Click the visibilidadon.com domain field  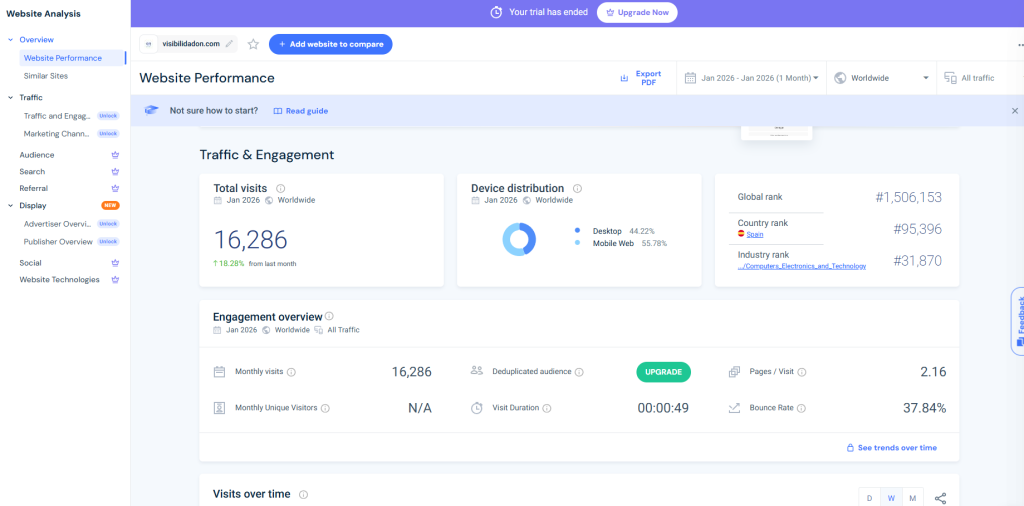[x=188, y=44]
